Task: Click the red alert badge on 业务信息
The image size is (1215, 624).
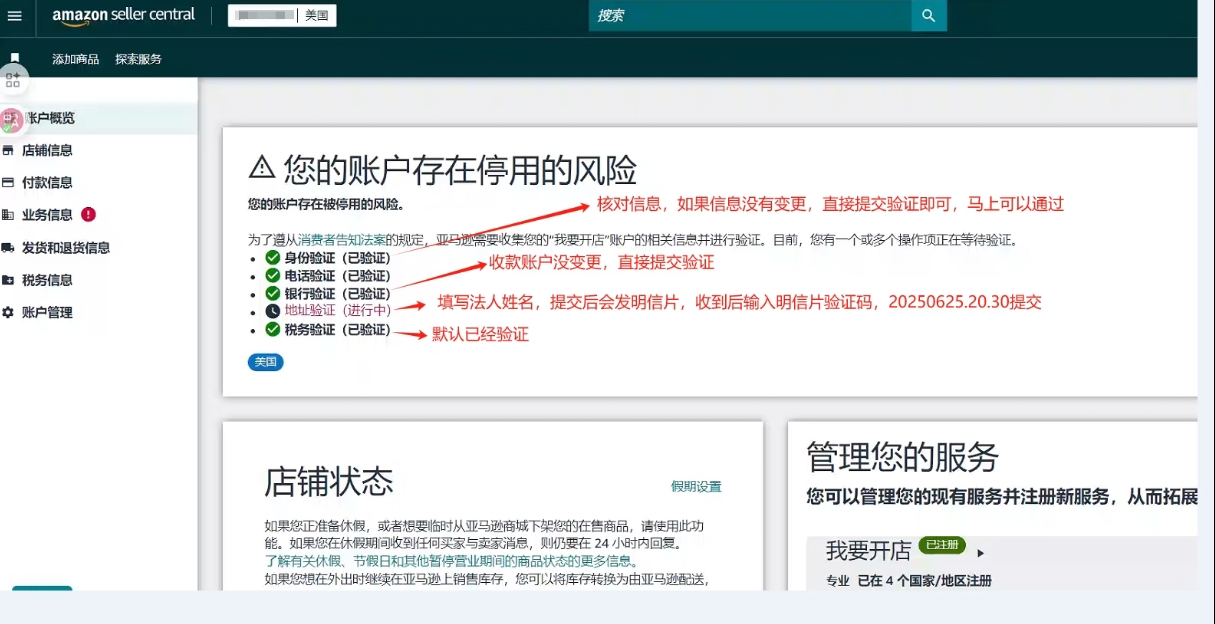Action: 88,214
